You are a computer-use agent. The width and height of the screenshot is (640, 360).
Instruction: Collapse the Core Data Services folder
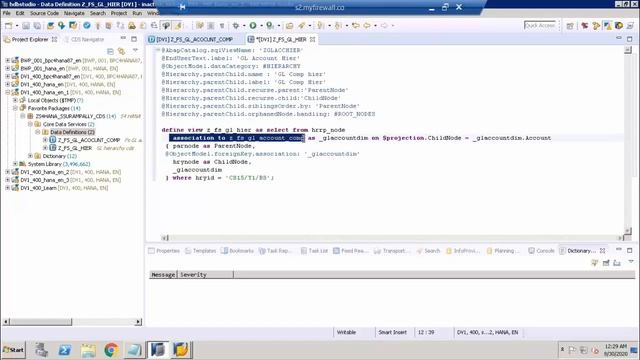(30, 124)
